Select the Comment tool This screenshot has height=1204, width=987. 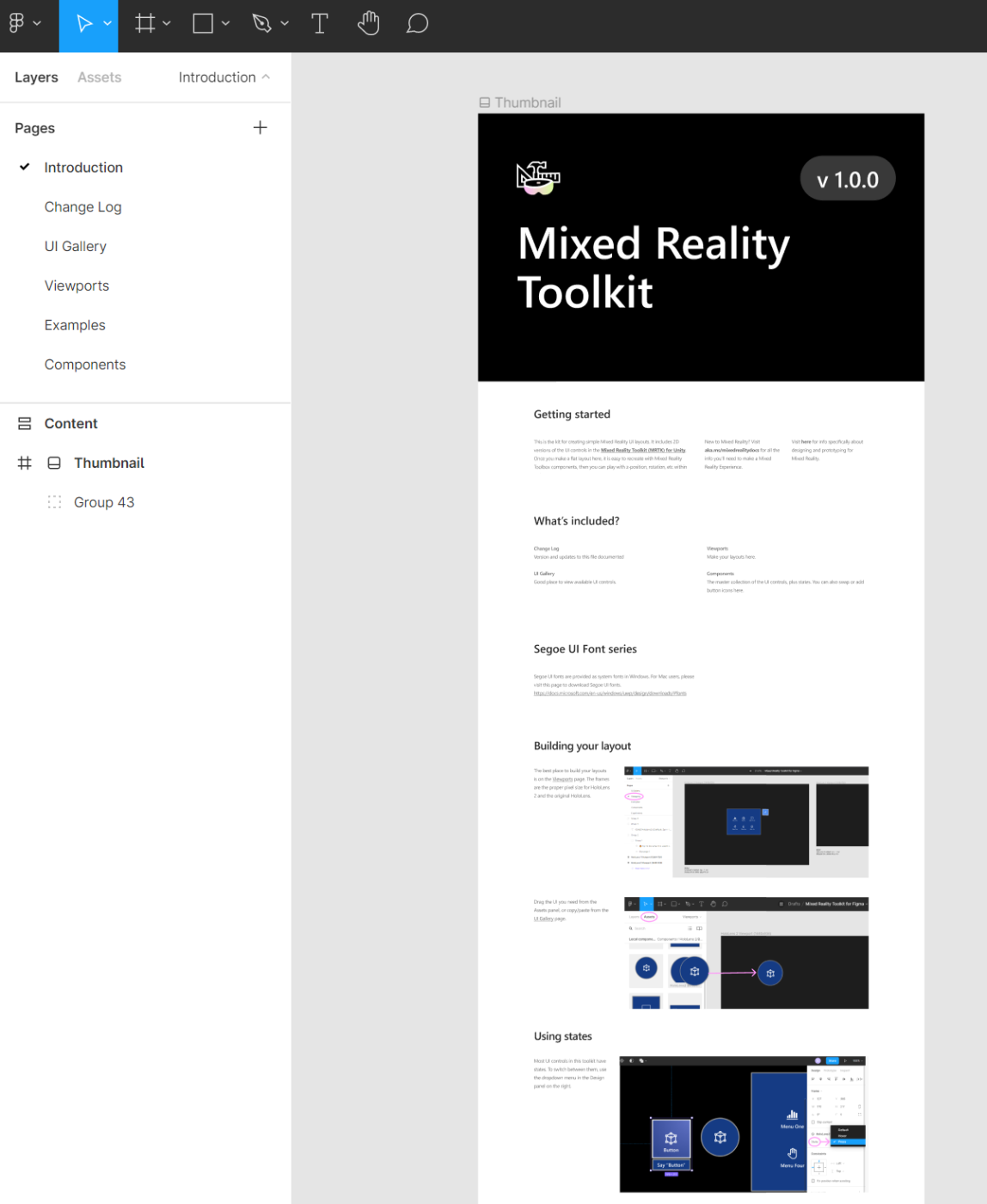(417, 23)
